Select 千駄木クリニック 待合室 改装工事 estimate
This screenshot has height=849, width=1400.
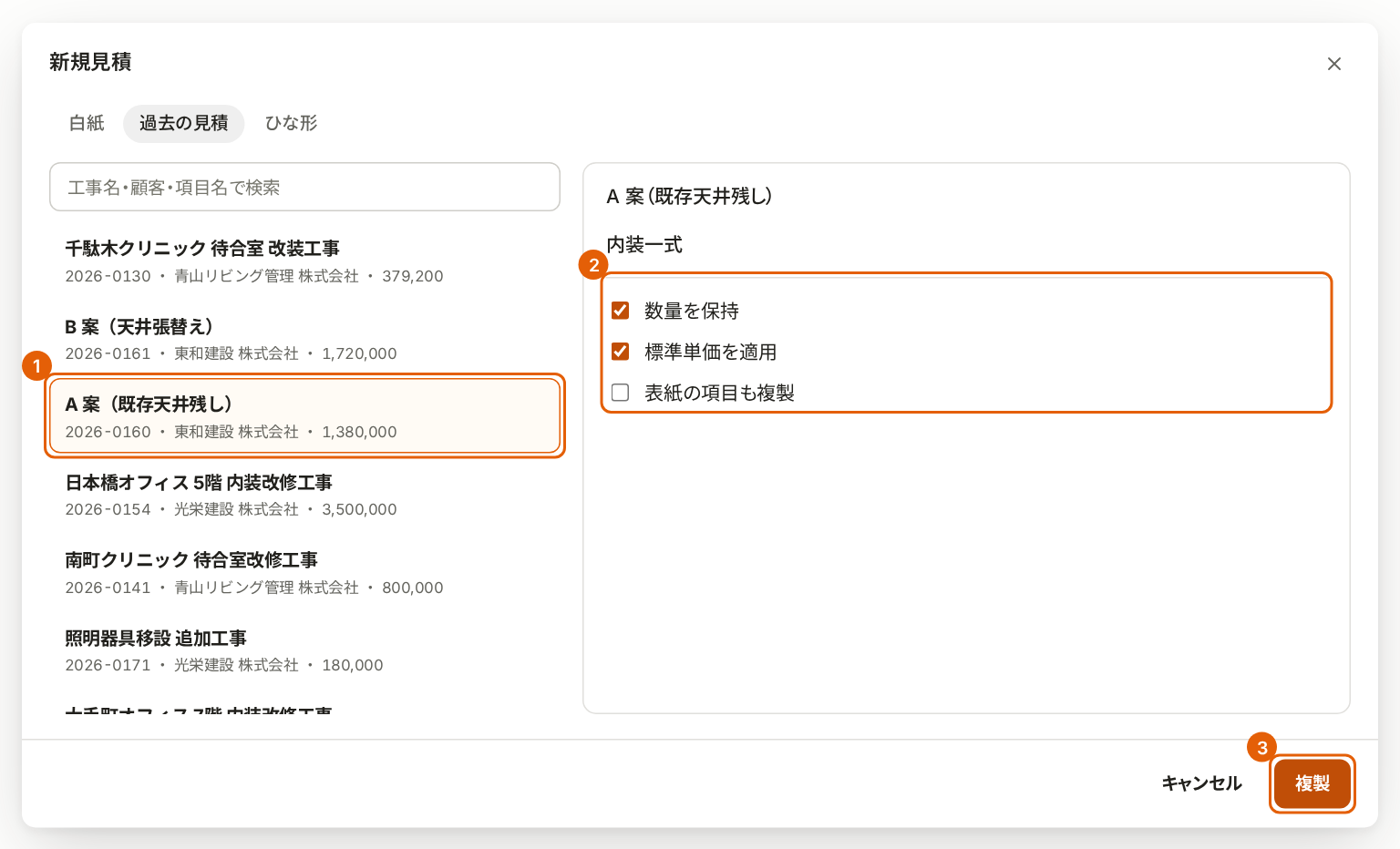click(304, 261)
